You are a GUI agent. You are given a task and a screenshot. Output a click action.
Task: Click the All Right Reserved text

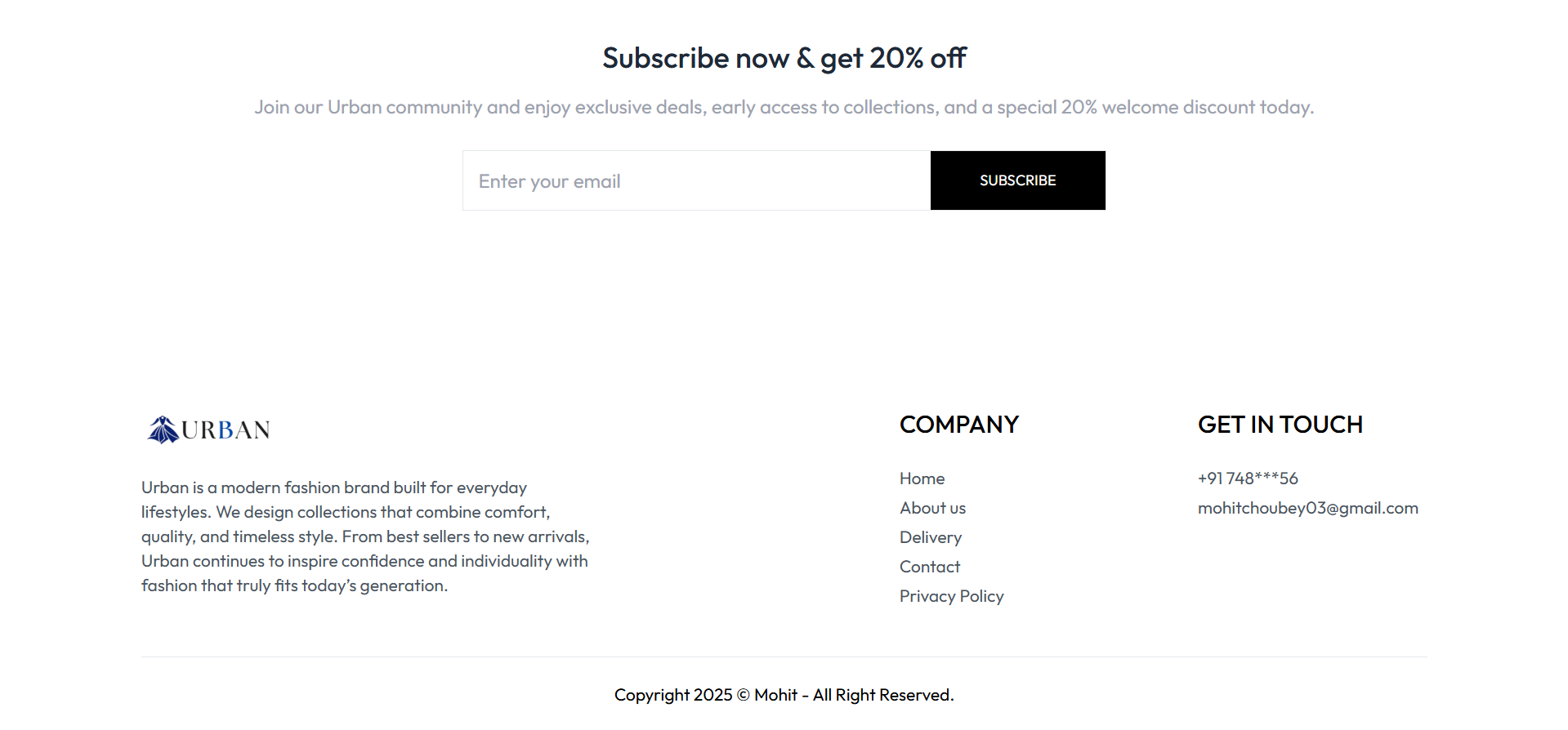[882, 695]
